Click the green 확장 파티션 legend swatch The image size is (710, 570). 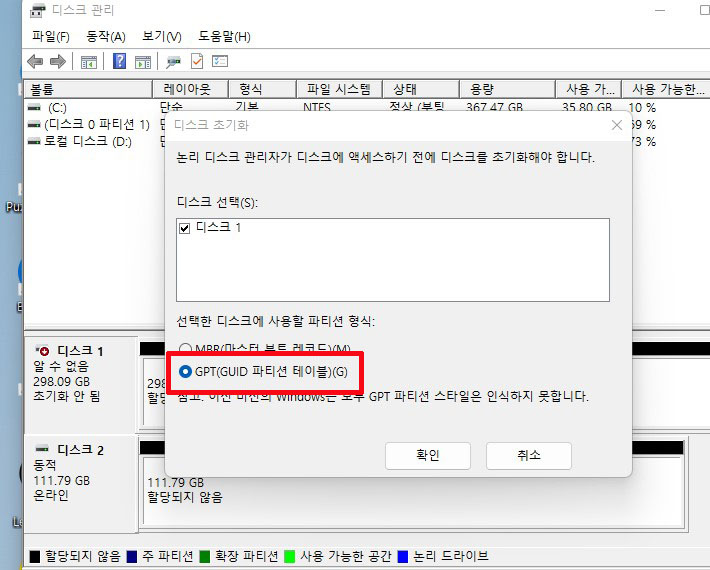point(205,556)
